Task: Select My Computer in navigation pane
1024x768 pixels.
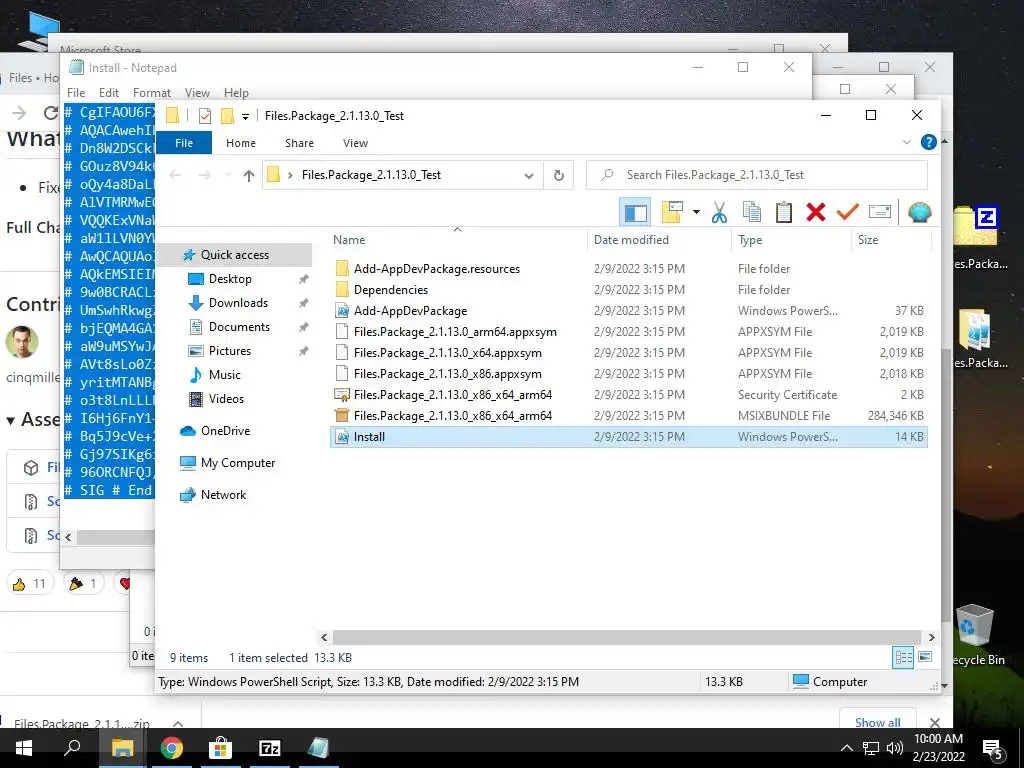Action: point(238,463)
